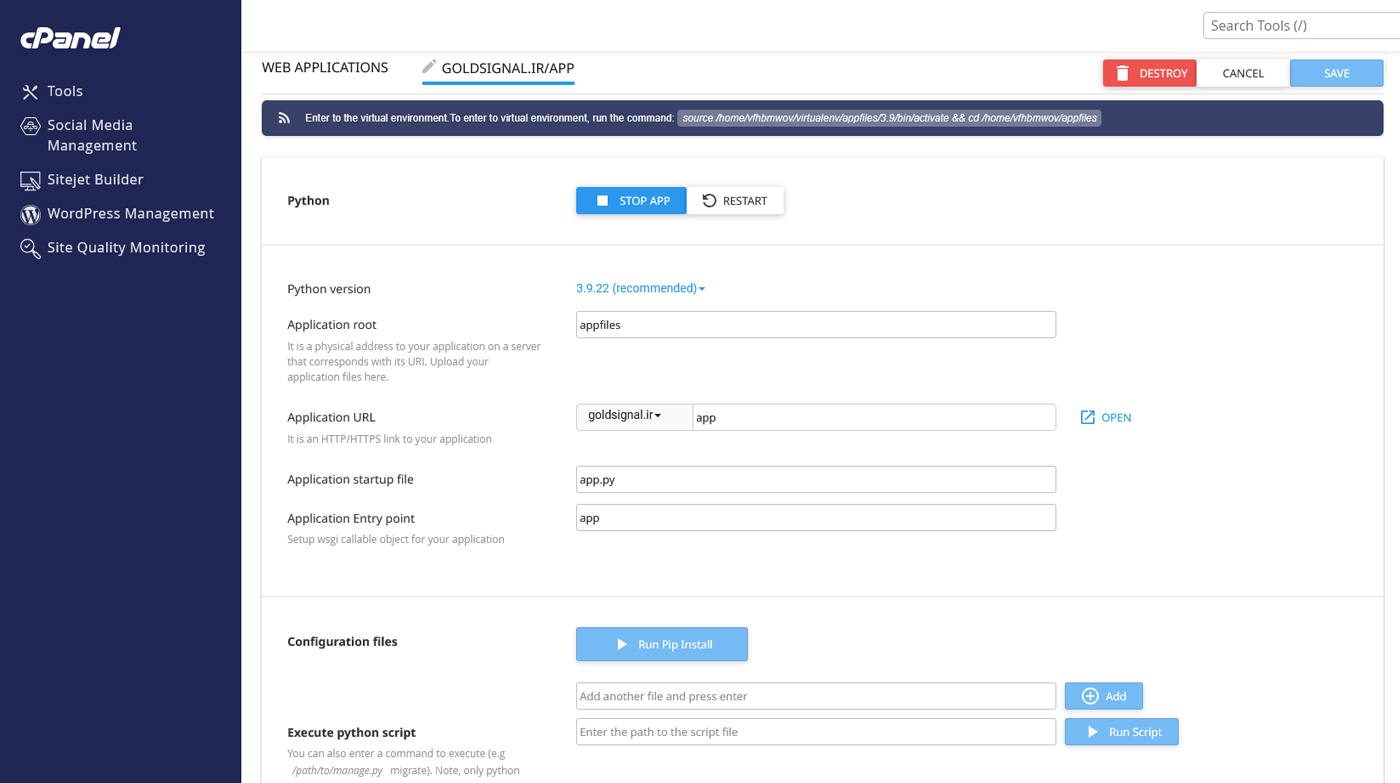
Task: Open the goldsignal.ir domain dropdown
Action: point(633,416)
